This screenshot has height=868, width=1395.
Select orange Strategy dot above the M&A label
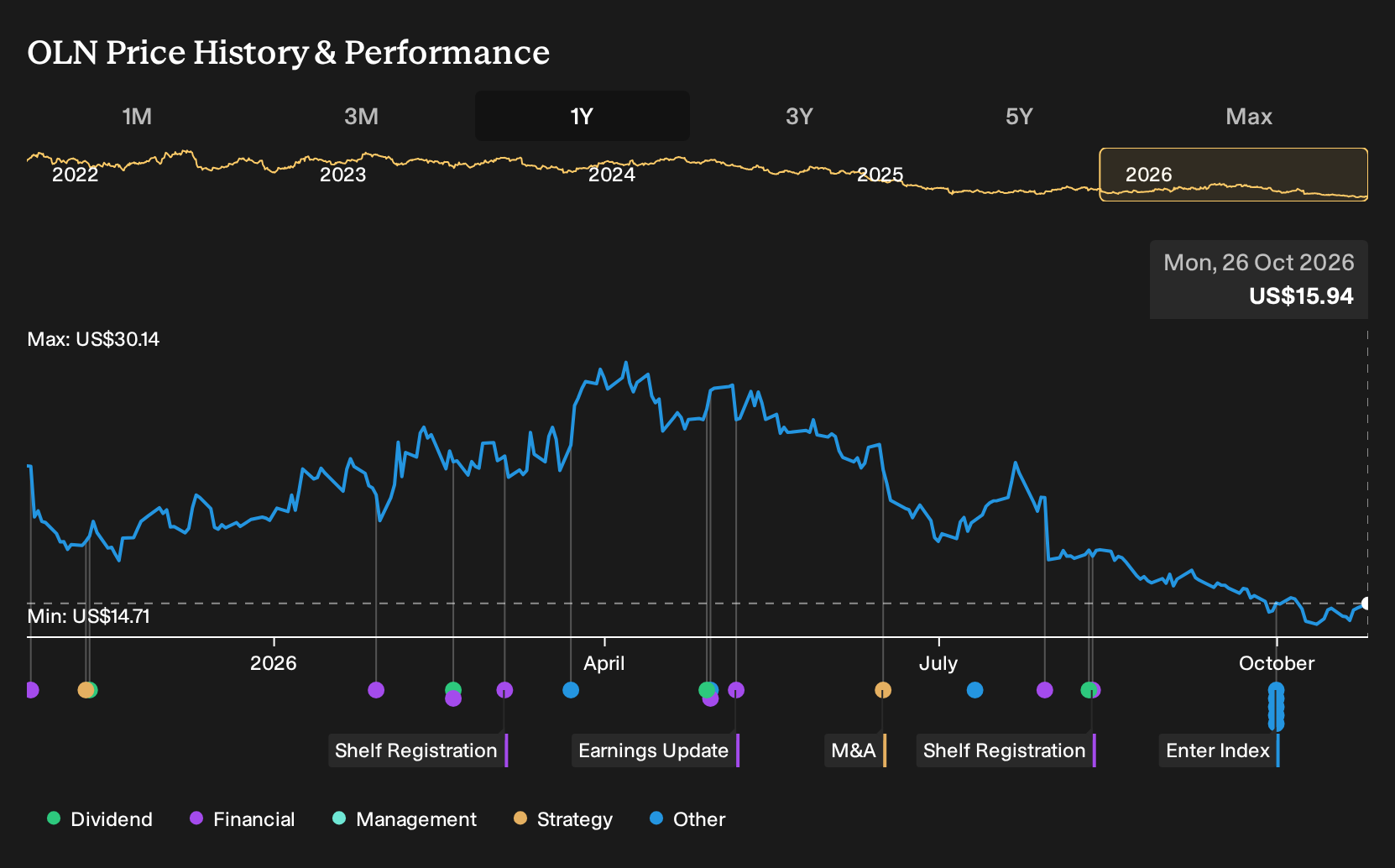point(883,690)
